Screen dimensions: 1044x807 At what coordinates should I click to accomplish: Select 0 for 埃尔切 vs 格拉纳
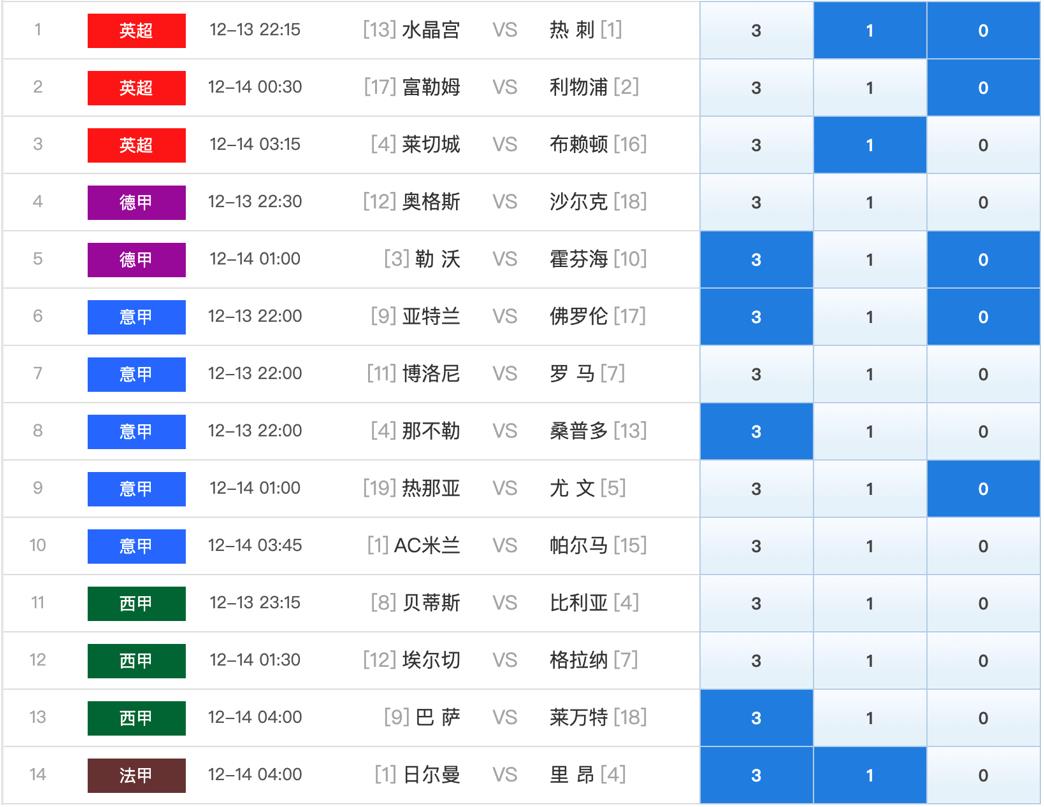(x=983, y=661)
